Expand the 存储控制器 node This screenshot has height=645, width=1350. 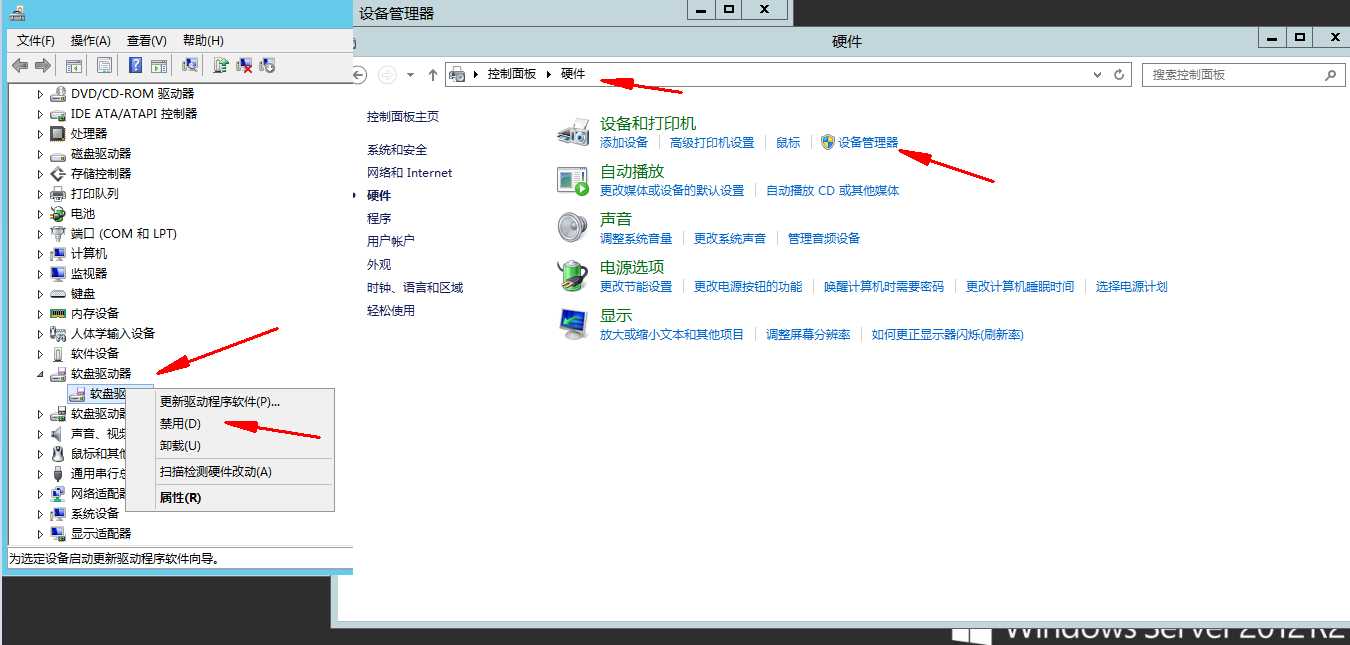pyautogui.click(x=41, y=173)
